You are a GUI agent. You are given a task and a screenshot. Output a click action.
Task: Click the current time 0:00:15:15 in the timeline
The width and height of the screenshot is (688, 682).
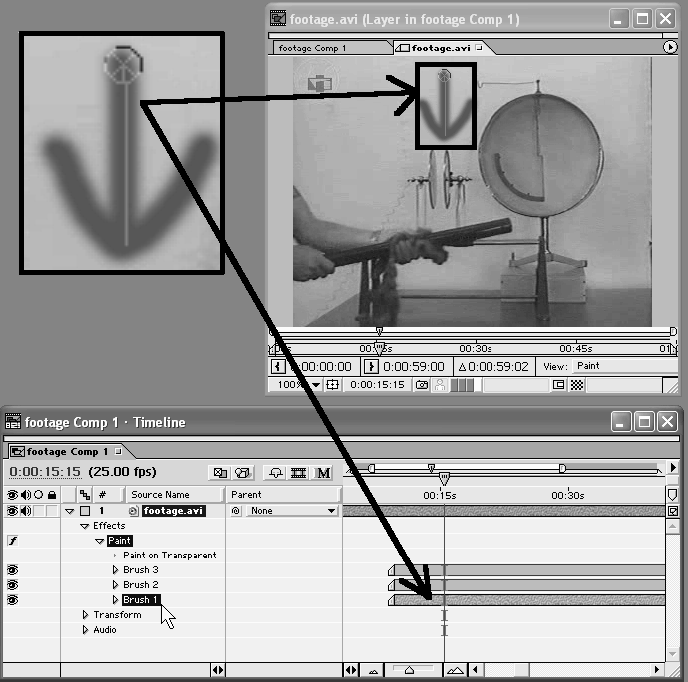pyautogui.click(x=43, y=471)
